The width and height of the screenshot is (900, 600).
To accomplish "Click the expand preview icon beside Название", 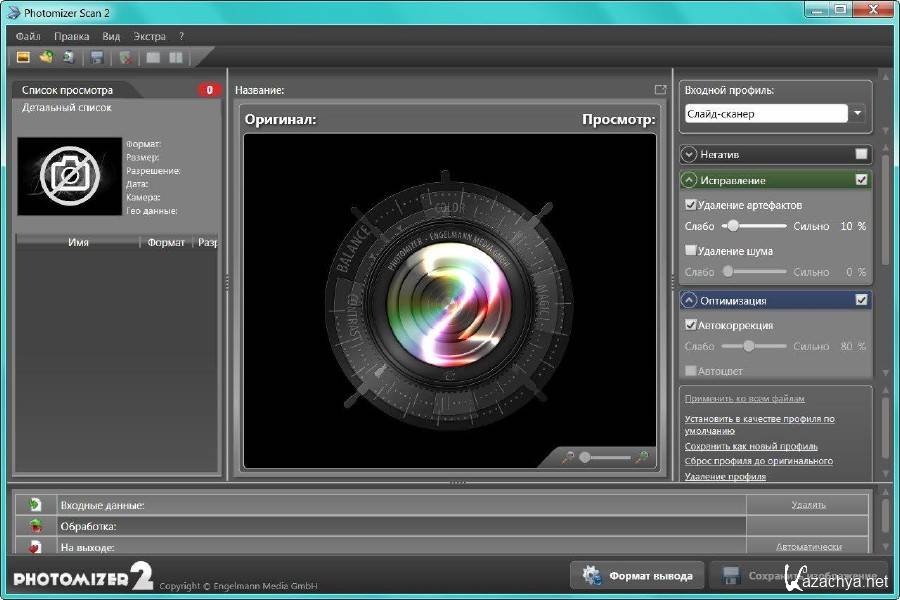I will 660,90.
